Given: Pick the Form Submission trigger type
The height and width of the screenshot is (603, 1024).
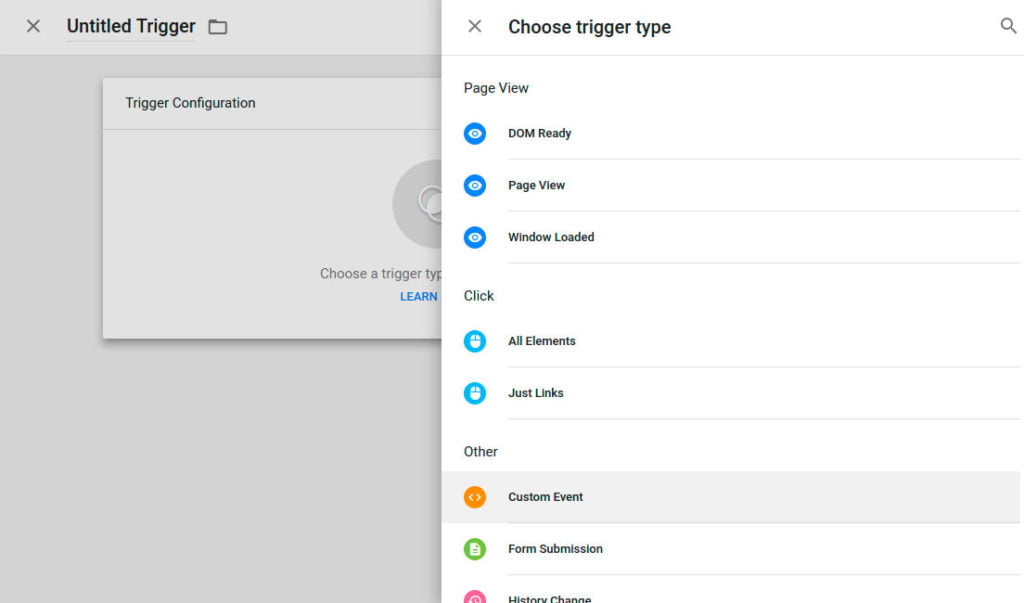Looking at the screenshot, I should point(555,549).
